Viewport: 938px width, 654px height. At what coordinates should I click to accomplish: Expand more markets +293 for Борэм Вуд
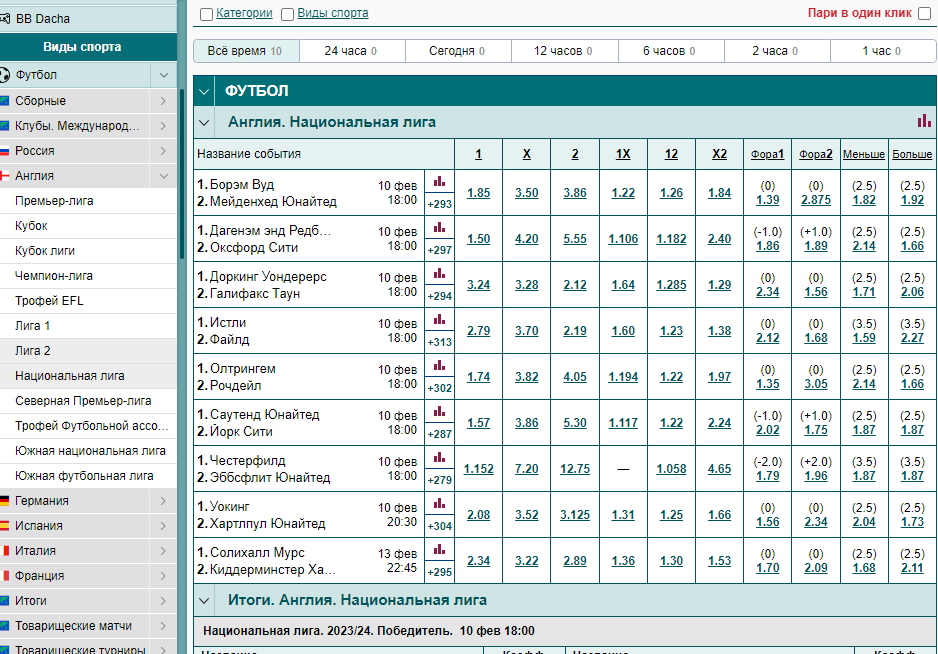pos(440,204)
